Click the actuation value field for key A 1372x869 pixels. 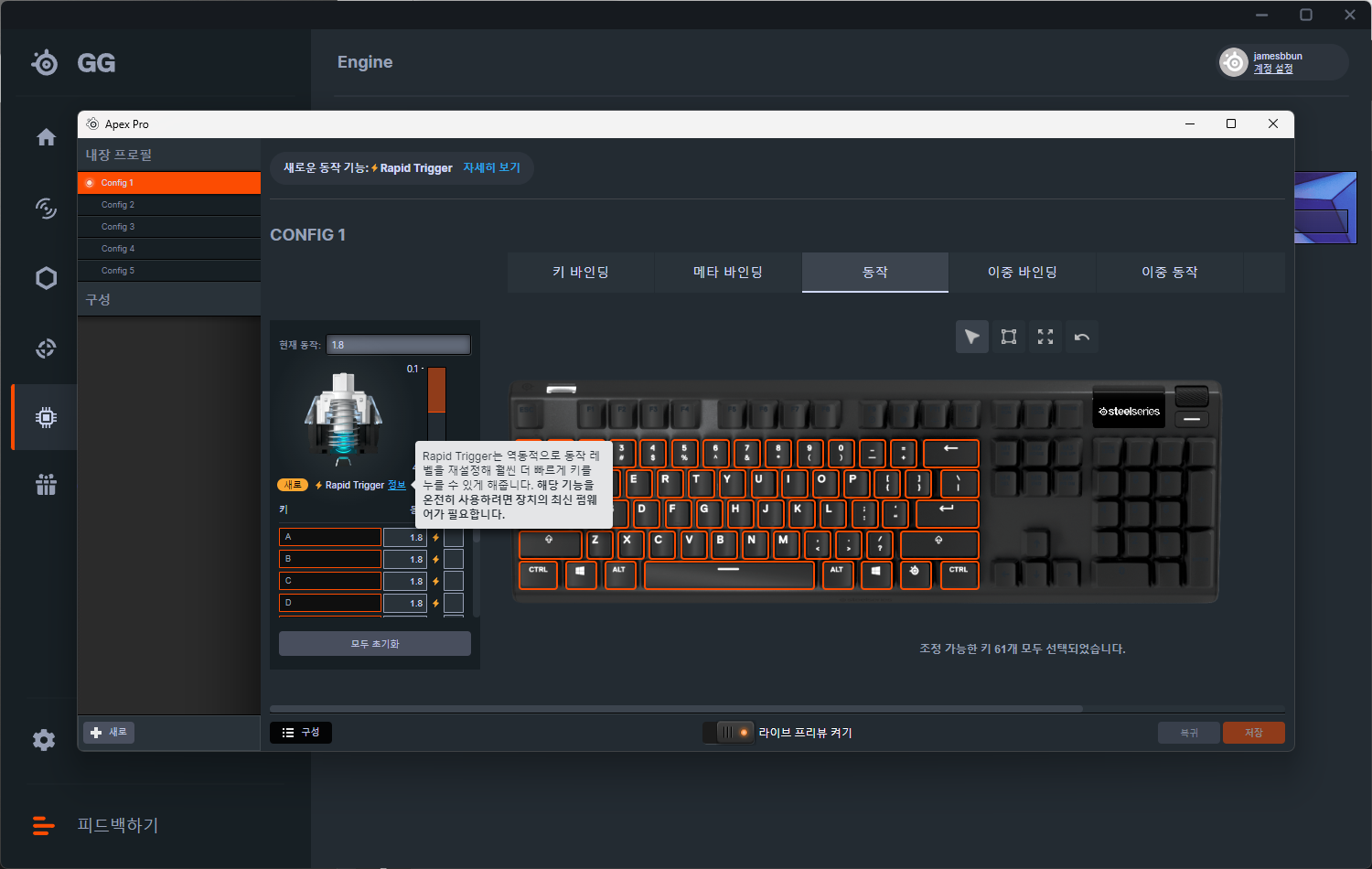pos(405,538)
